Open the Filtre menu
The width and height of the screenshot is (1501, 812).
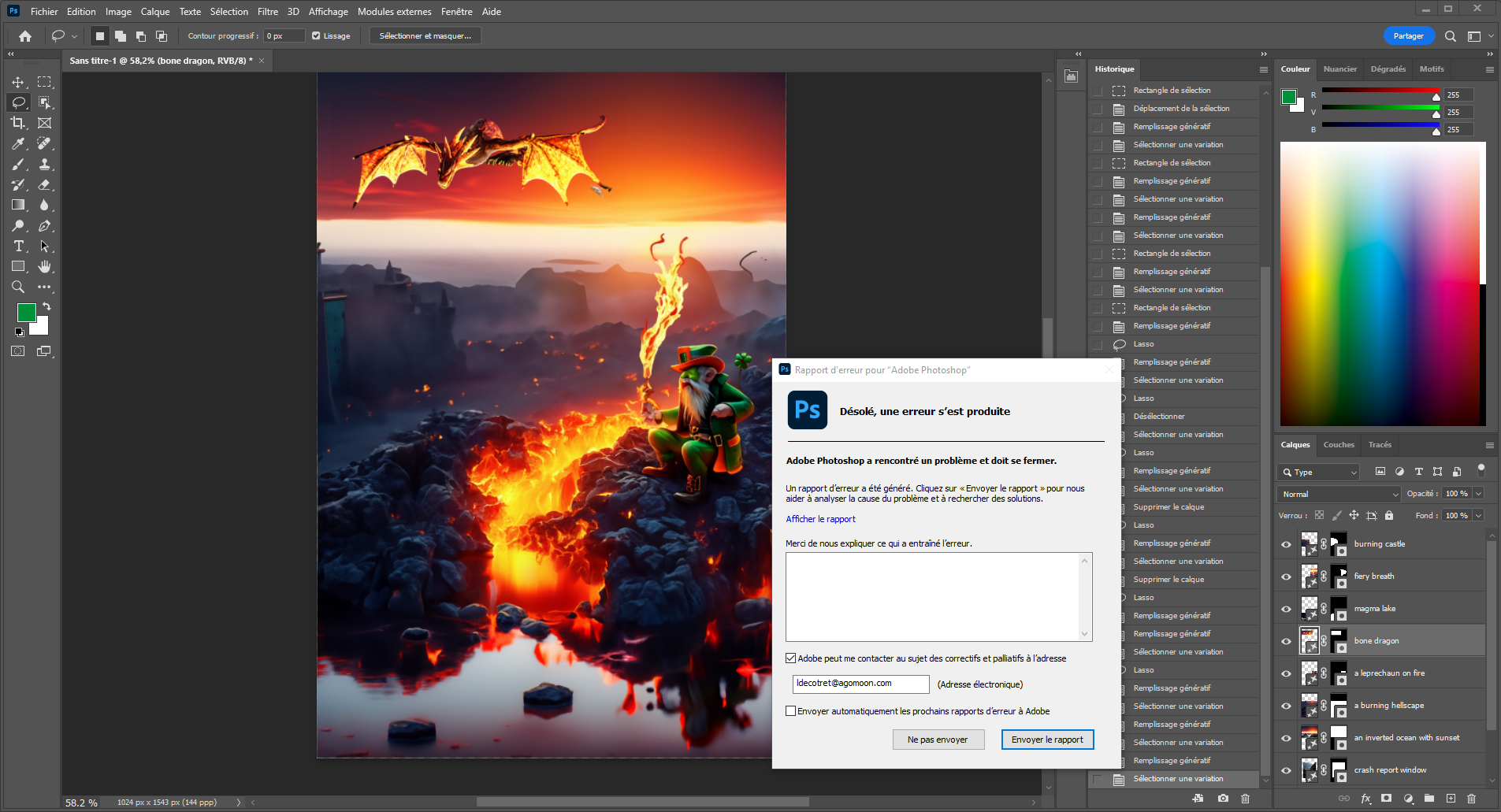tap(268, 11)
